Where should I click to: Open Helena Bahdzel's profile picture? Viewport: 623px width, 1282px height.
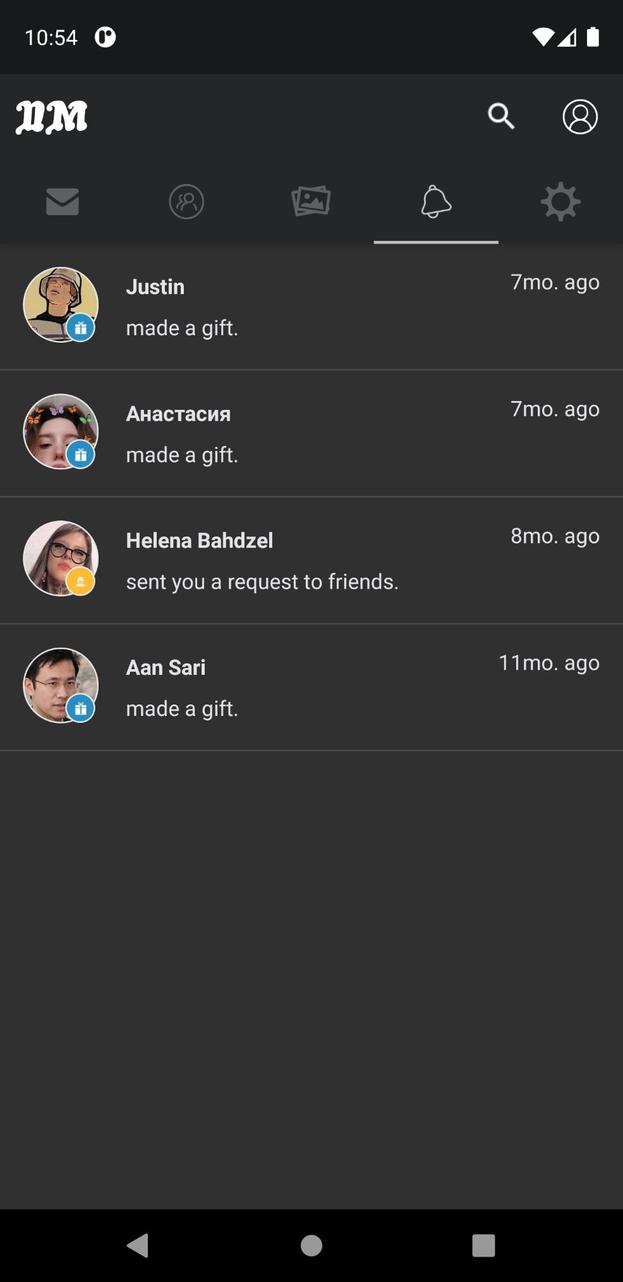[x=58, y=557]
